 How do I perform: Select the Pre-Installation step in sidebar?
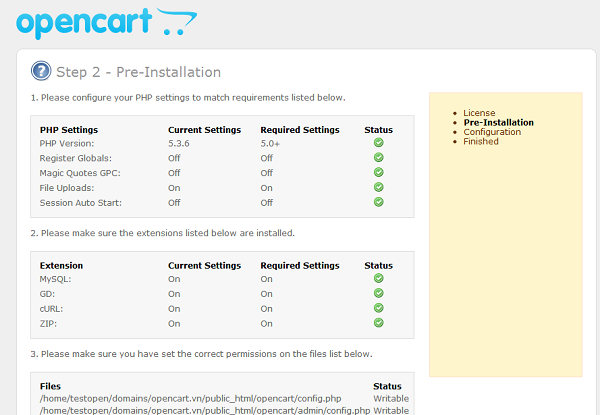coord(498,123)
